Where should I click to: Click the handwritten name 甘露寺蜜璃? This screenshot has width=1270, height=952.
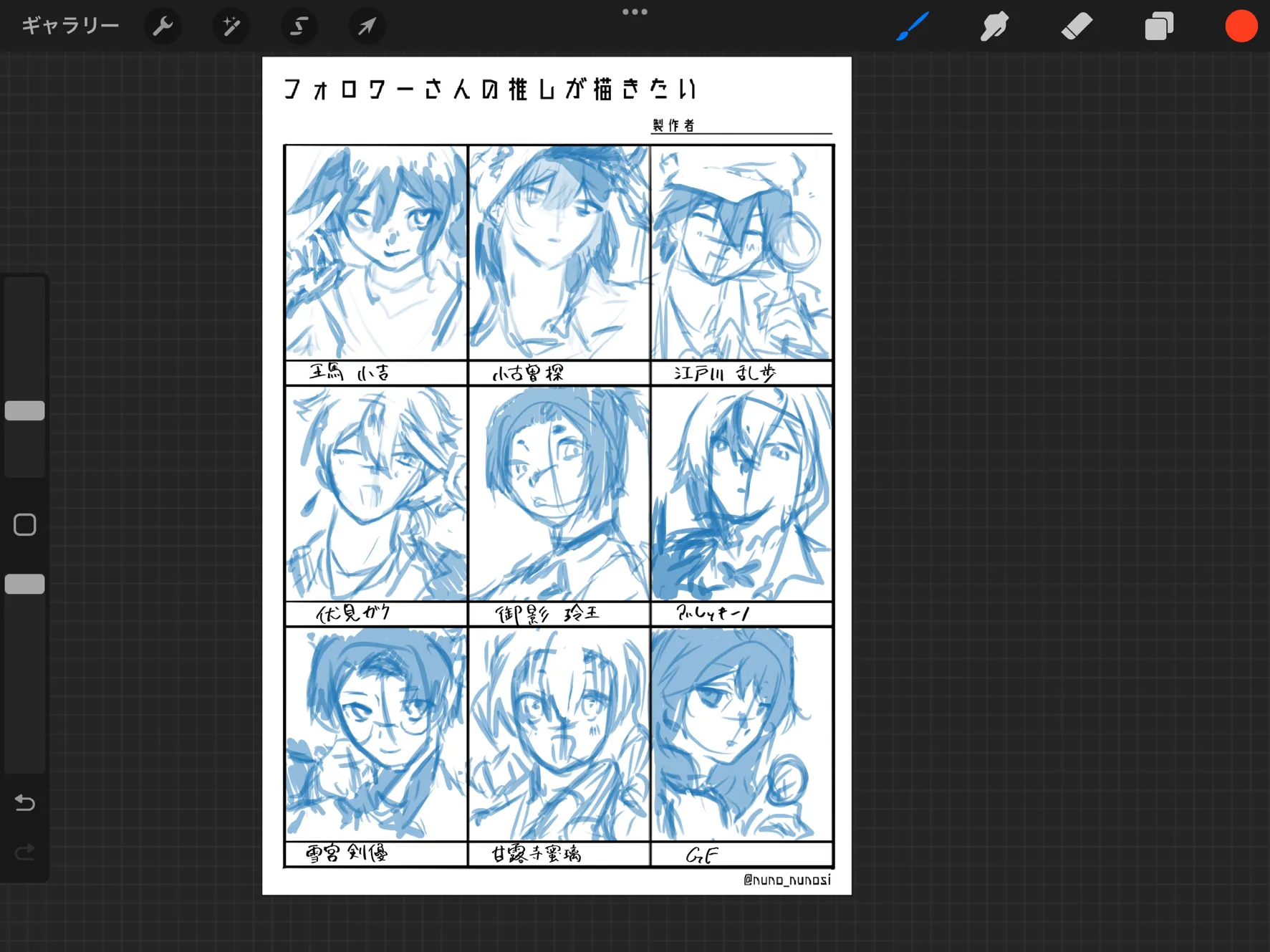pos(536,853)
